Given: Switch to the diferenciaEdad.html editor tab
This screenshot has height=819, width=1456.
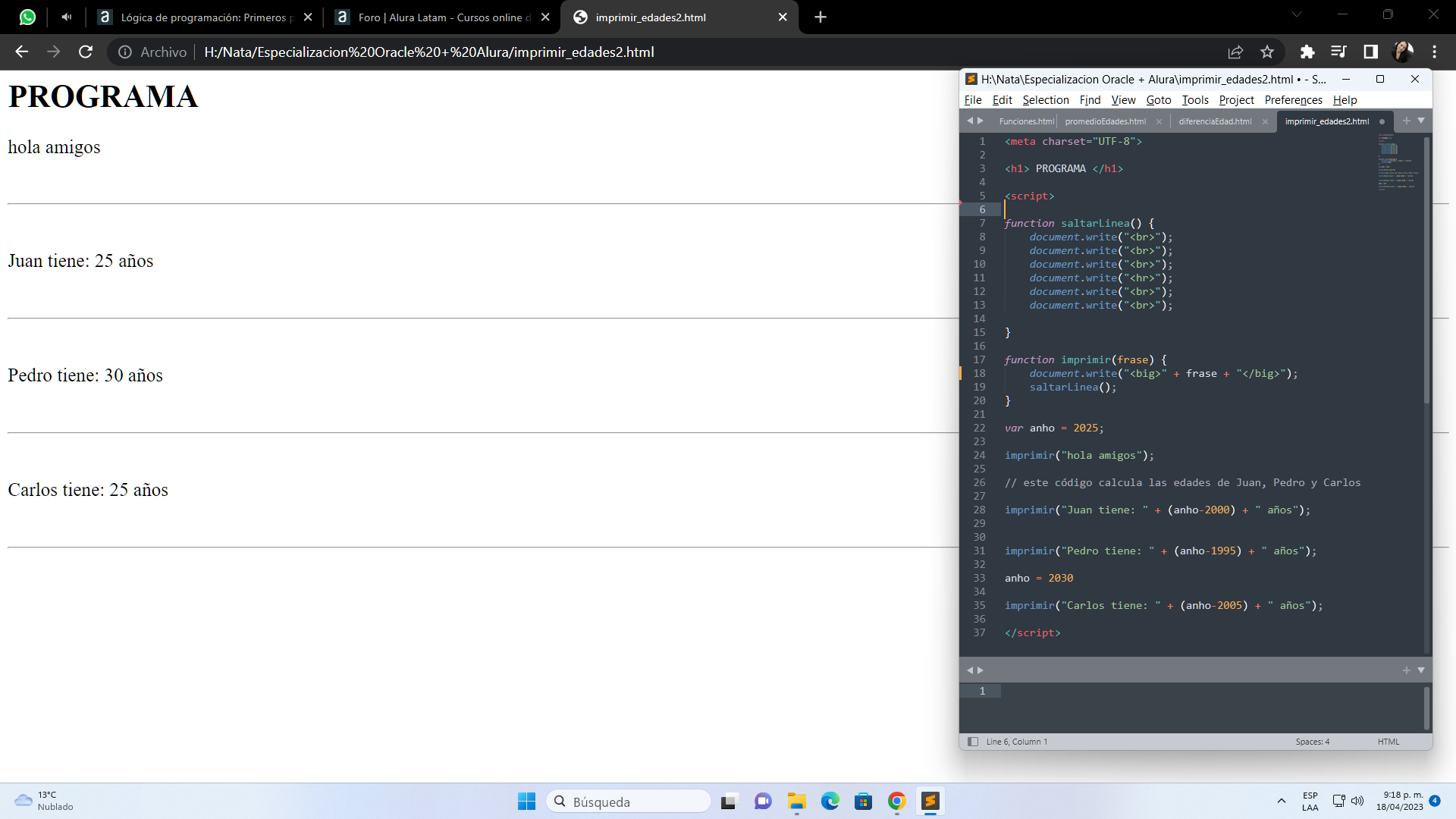Looking at the screenshot, I should click(x=1215, y=121).
